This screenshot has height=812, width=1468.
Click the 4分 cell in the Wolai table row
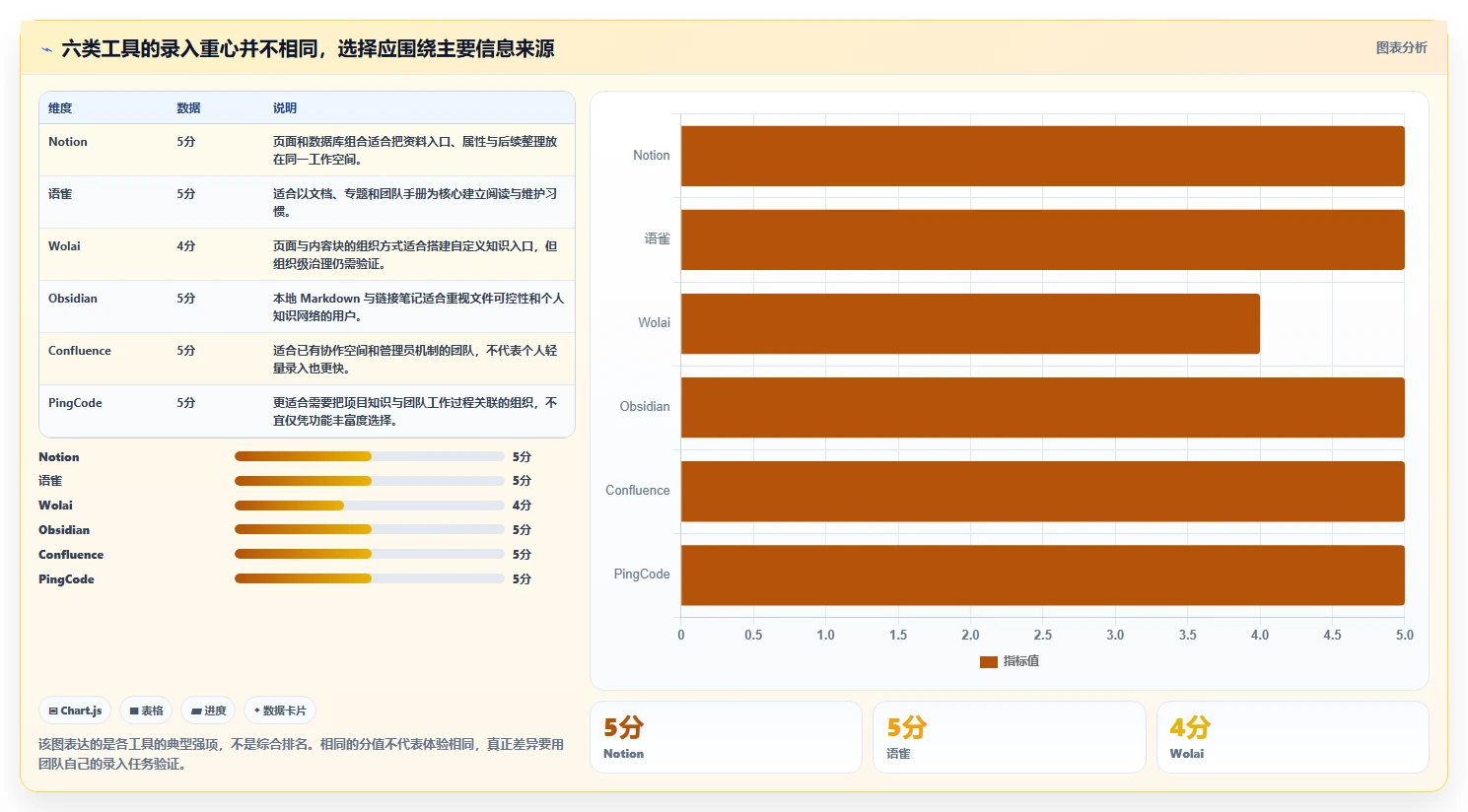click(x=186, y=246)
